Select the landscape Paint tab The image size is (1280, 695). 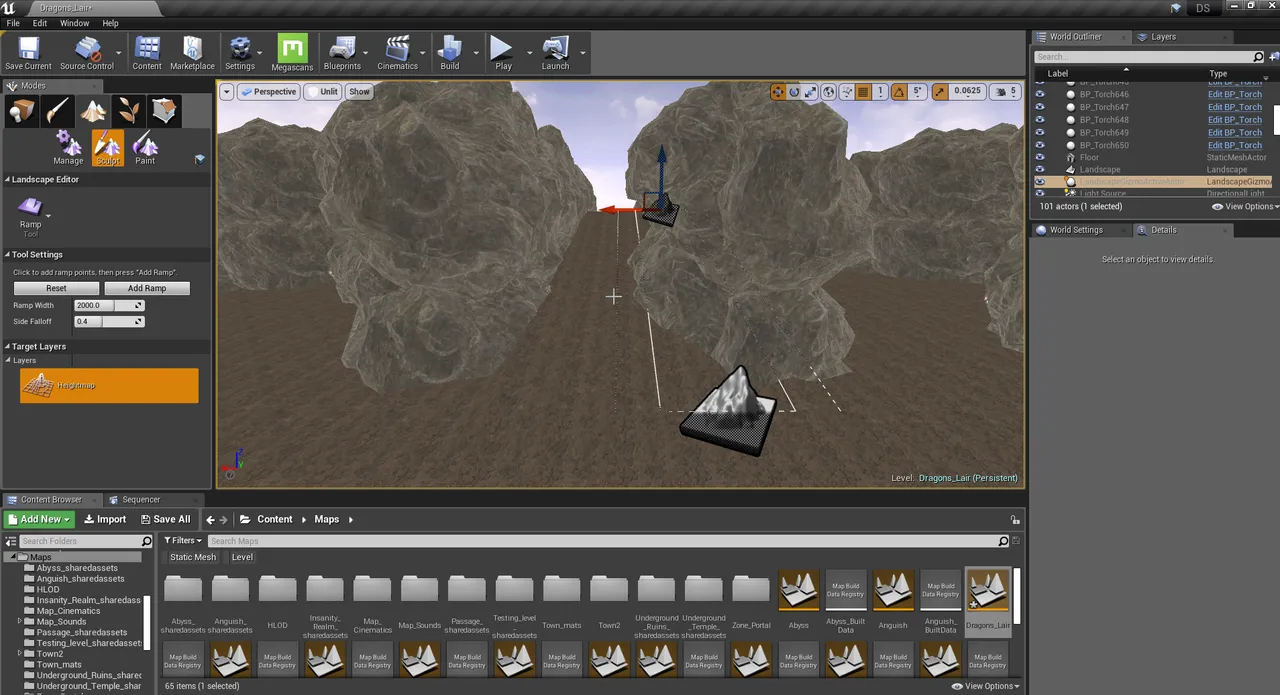[145, 147]
